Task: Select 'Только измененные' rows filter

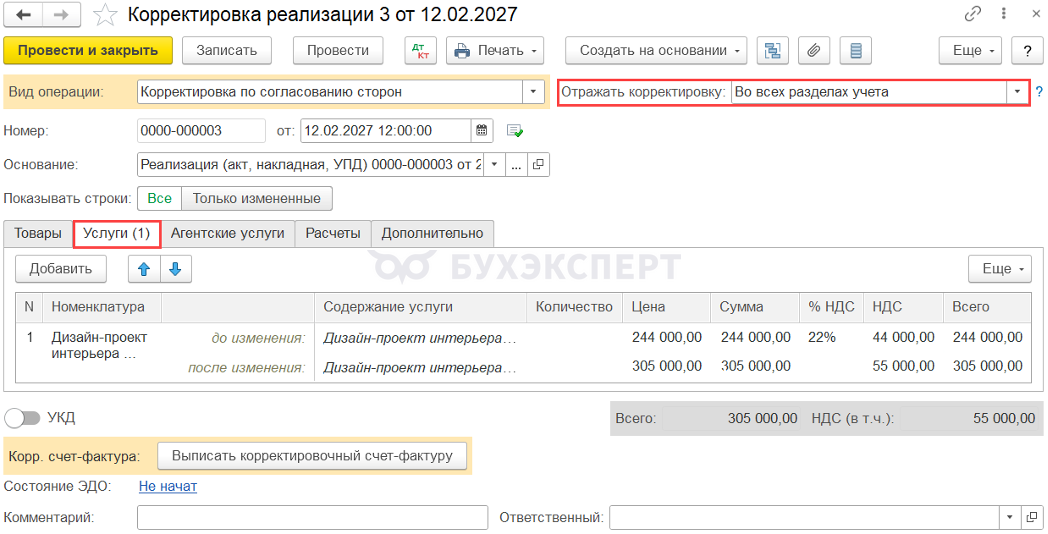Action: tap(257, 198)
